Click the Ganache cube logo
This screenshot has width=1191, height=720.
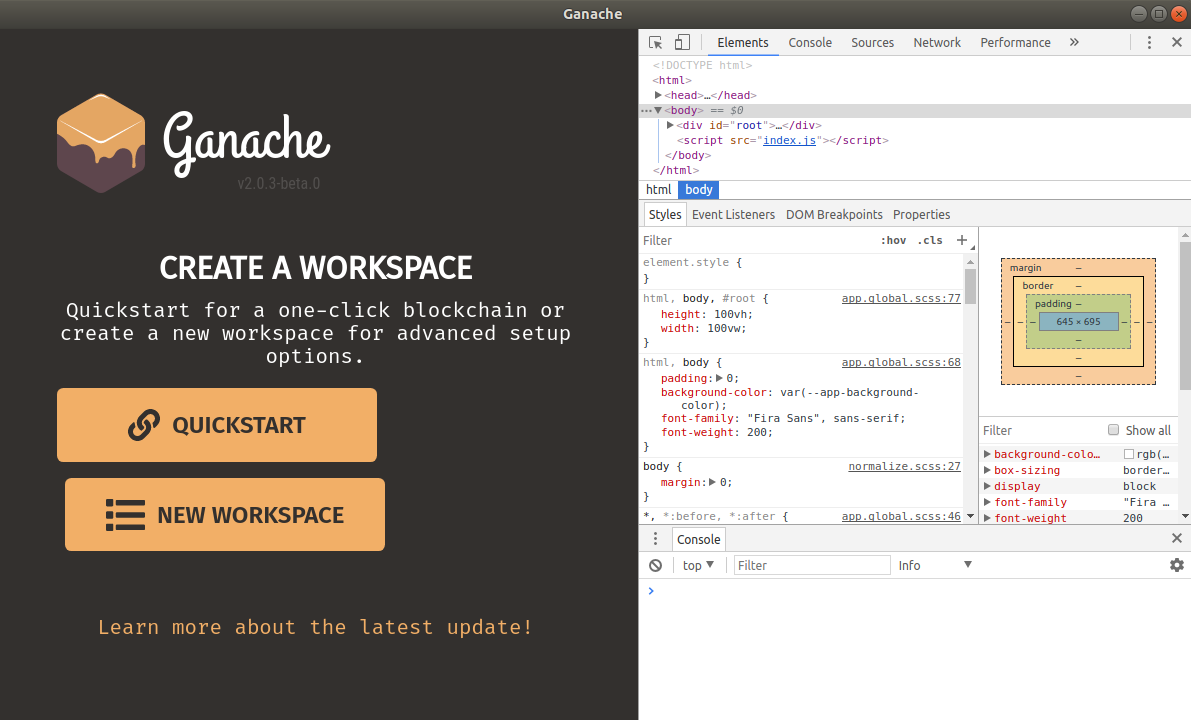point(101,143)
